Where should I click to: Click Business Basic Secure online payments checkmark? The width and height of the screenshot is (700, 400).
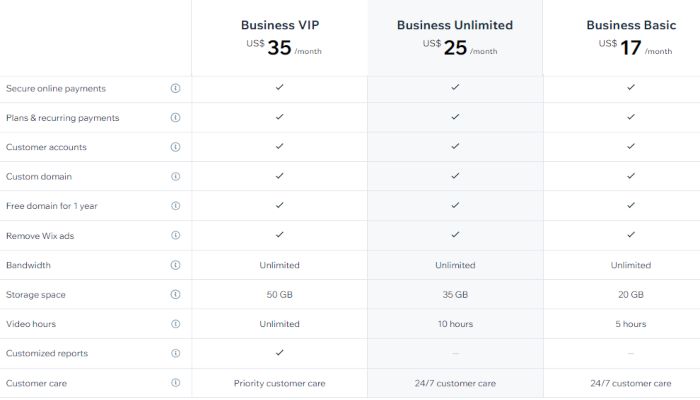(x=631, y=87)
